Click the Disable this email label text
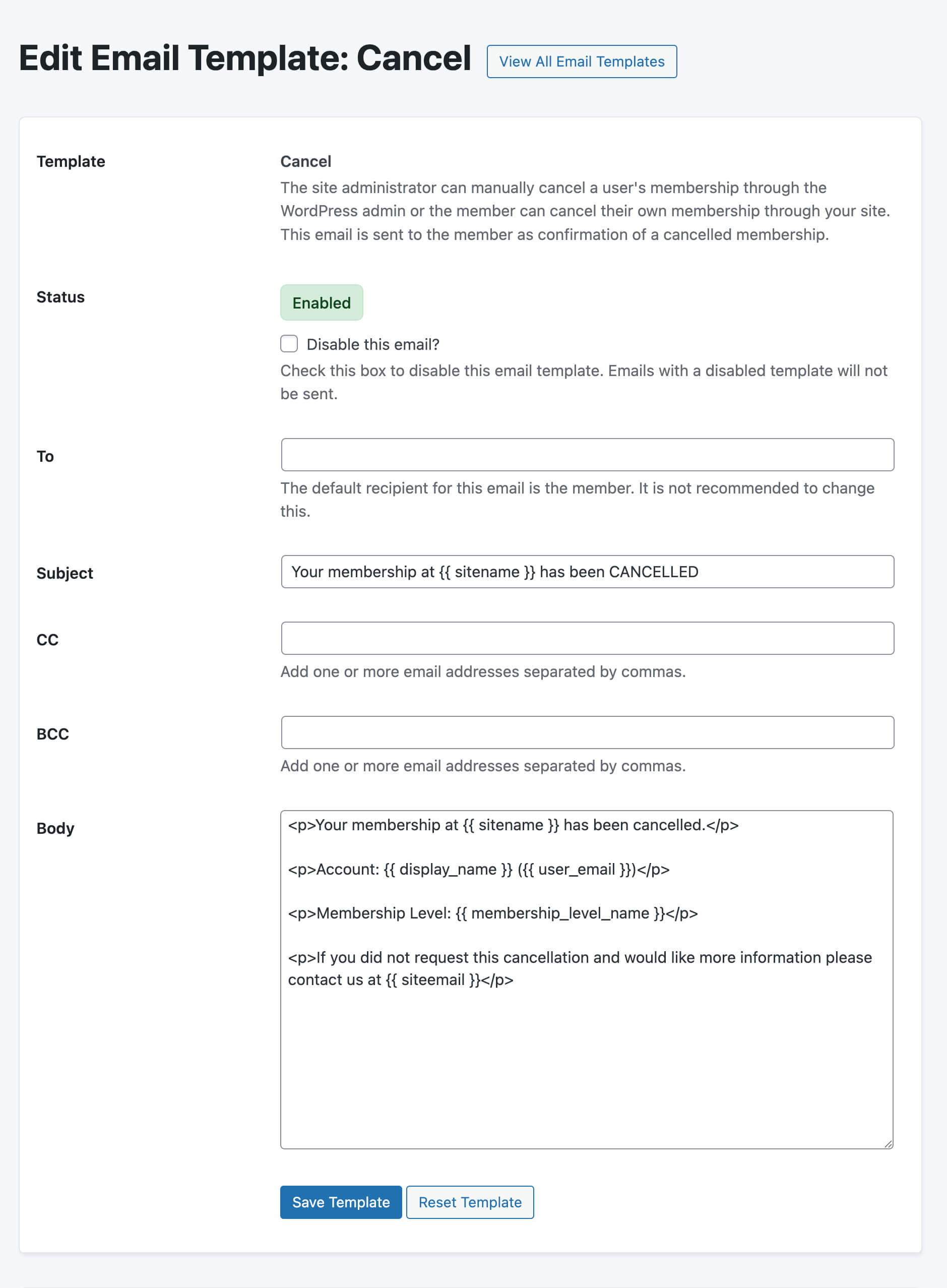Viewport: 947px width, 1288px height. [373, 344]
